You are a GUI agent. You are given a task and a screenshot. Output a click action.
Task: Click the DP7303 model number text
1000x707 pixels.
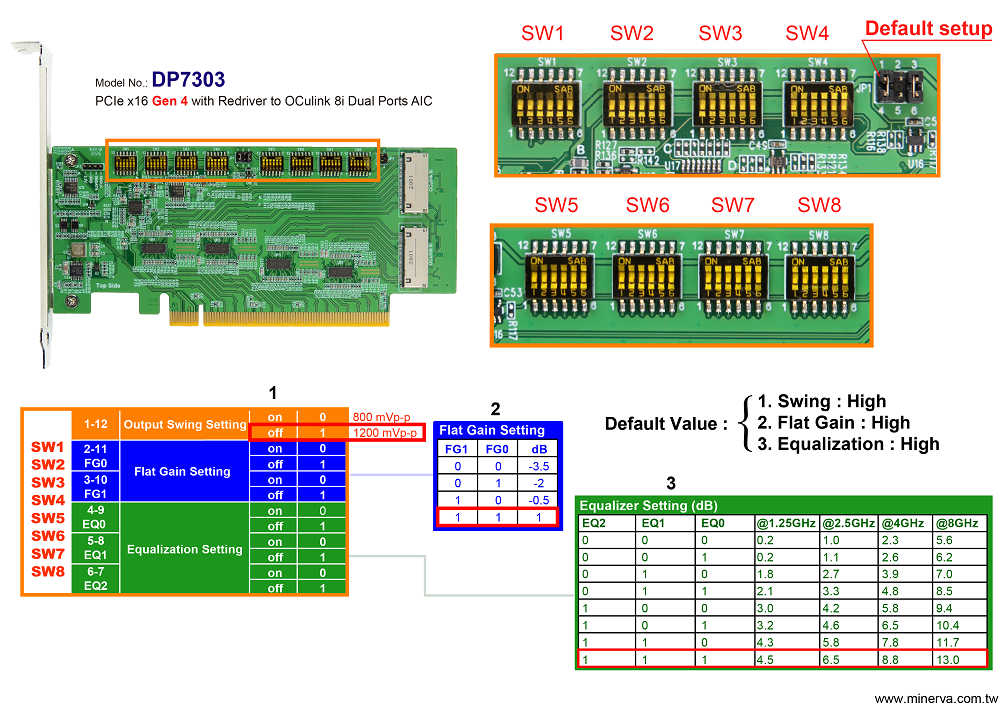(x=188, y=80)
